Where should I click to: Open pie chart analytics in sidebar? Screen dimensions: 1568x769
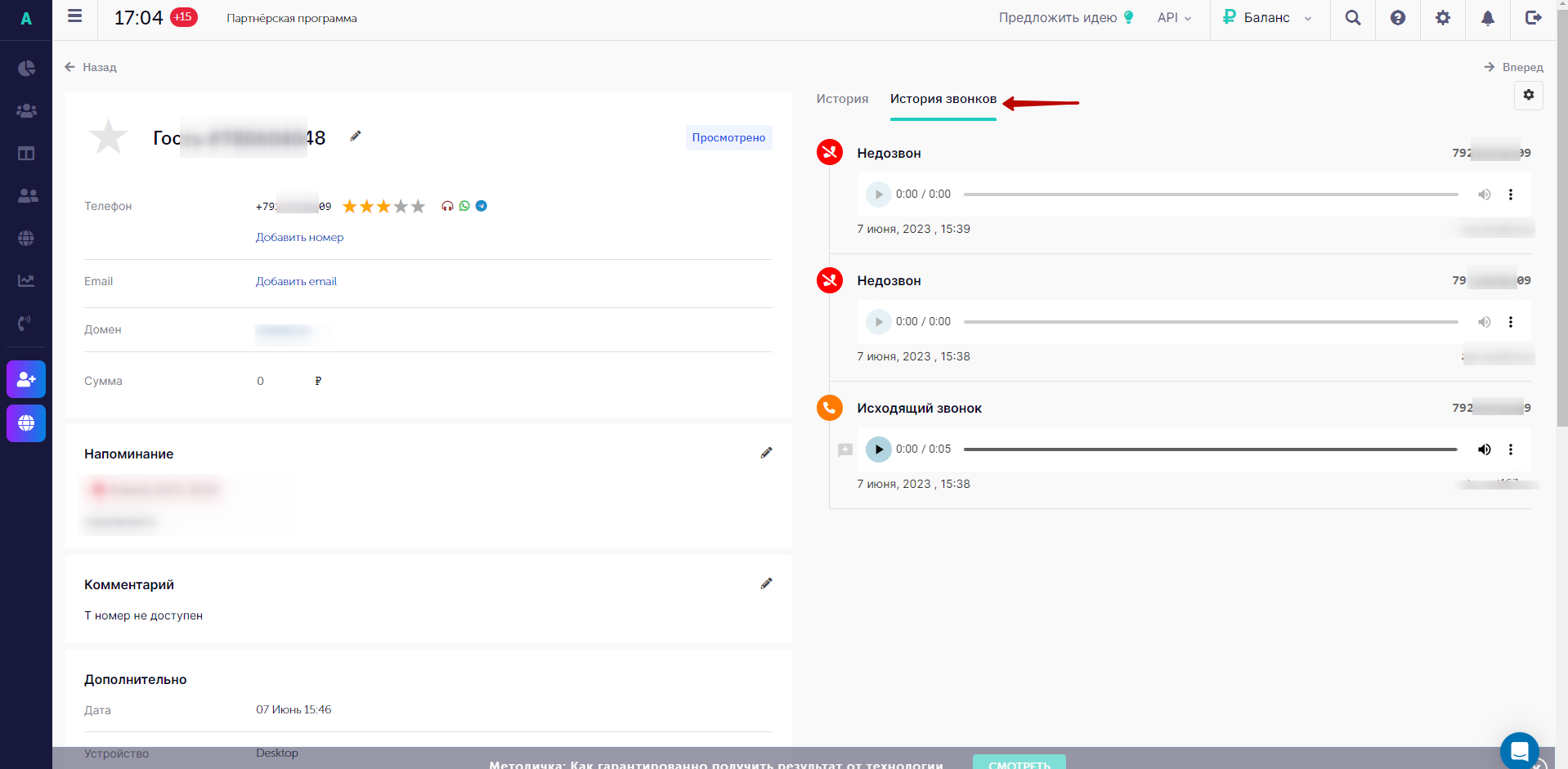[x=26, y=68]
